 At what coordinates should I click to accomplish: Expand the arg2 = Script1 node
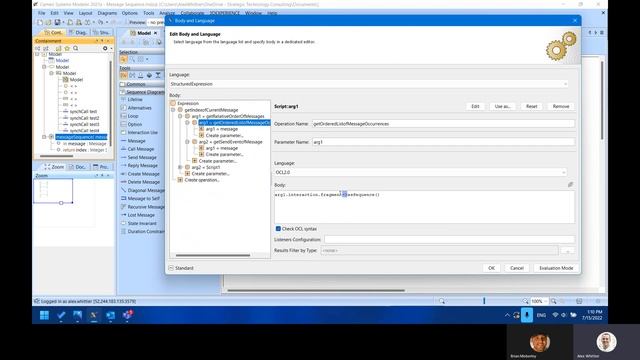(180, 167)
